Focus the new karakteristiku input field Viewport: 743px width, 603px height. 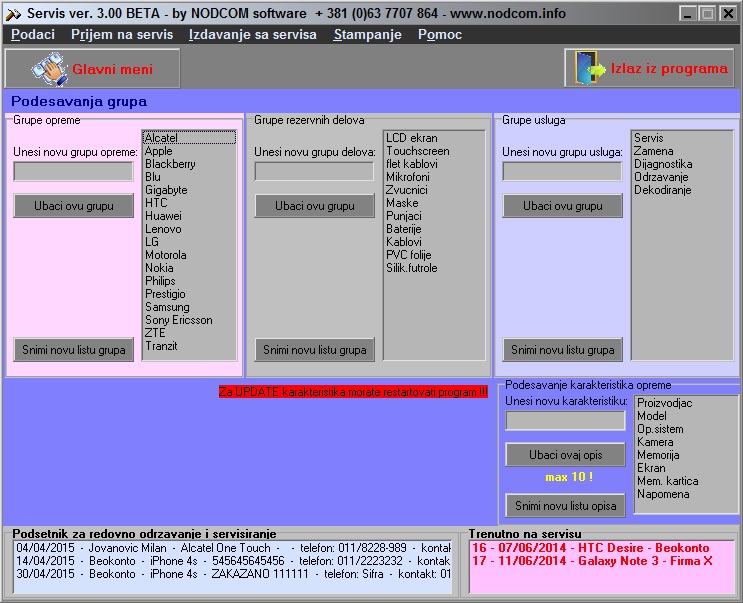(565, 421)
